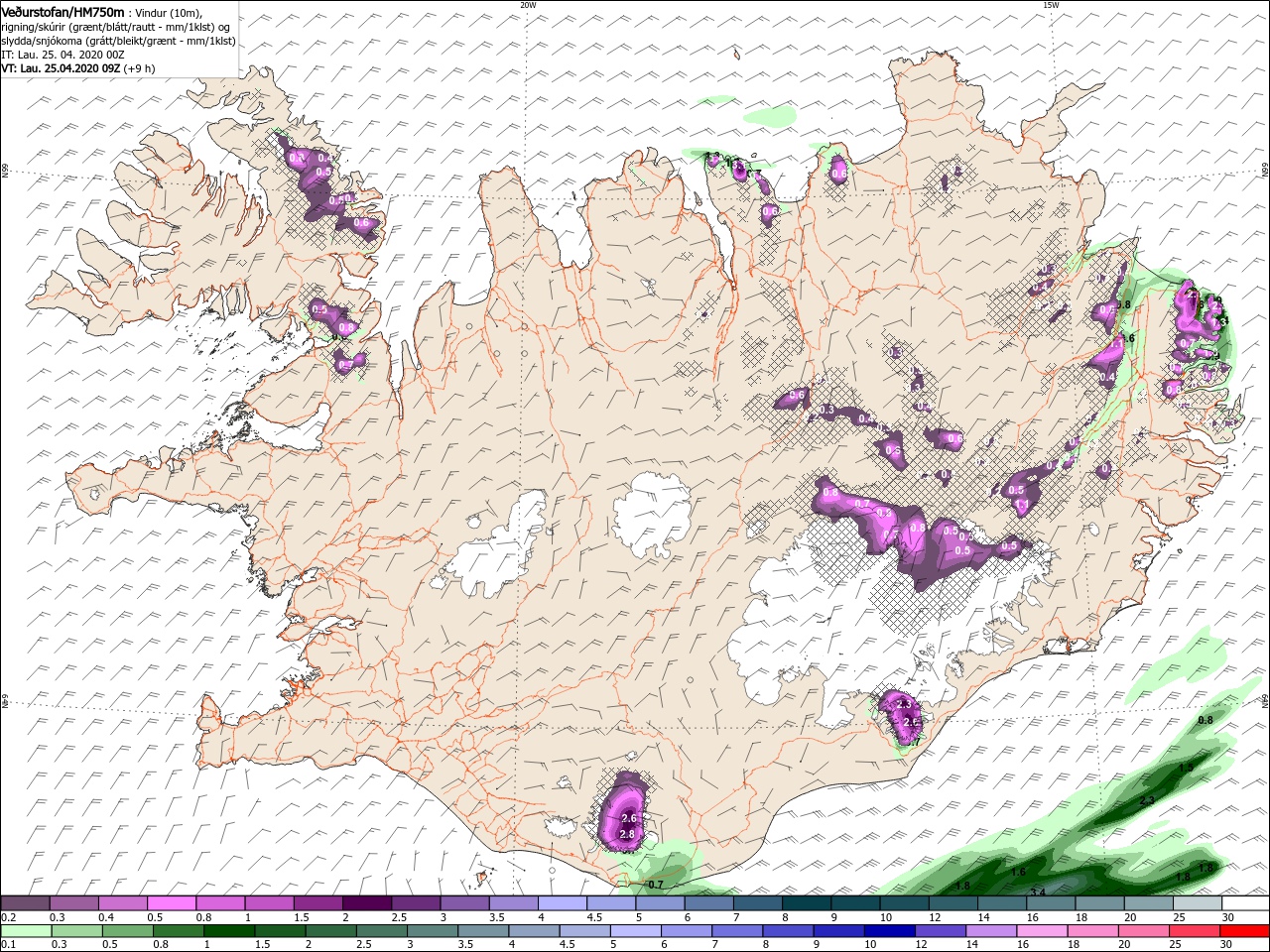
Task: Click the 15W longitude label
Action: click(1051, 5)
